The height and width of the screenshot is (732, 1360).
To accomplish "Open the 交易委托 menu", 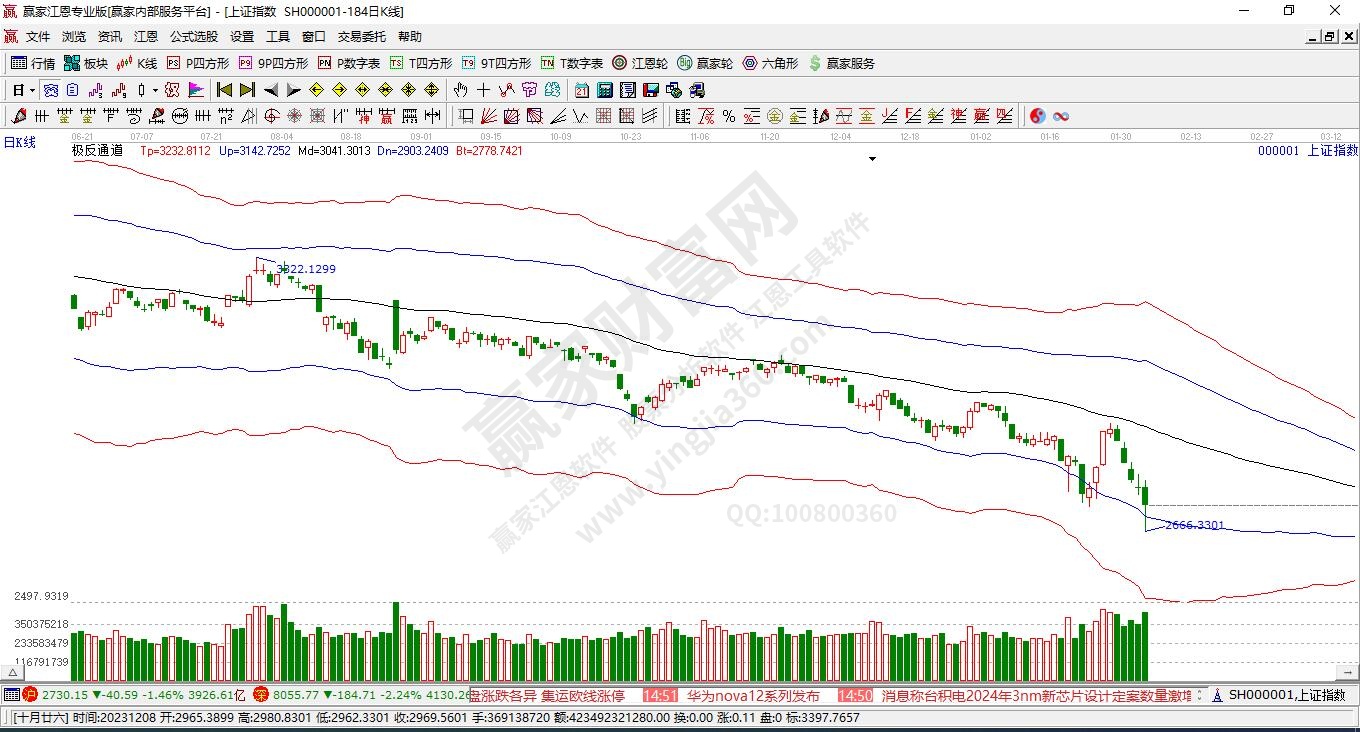I will coord(361,36).
